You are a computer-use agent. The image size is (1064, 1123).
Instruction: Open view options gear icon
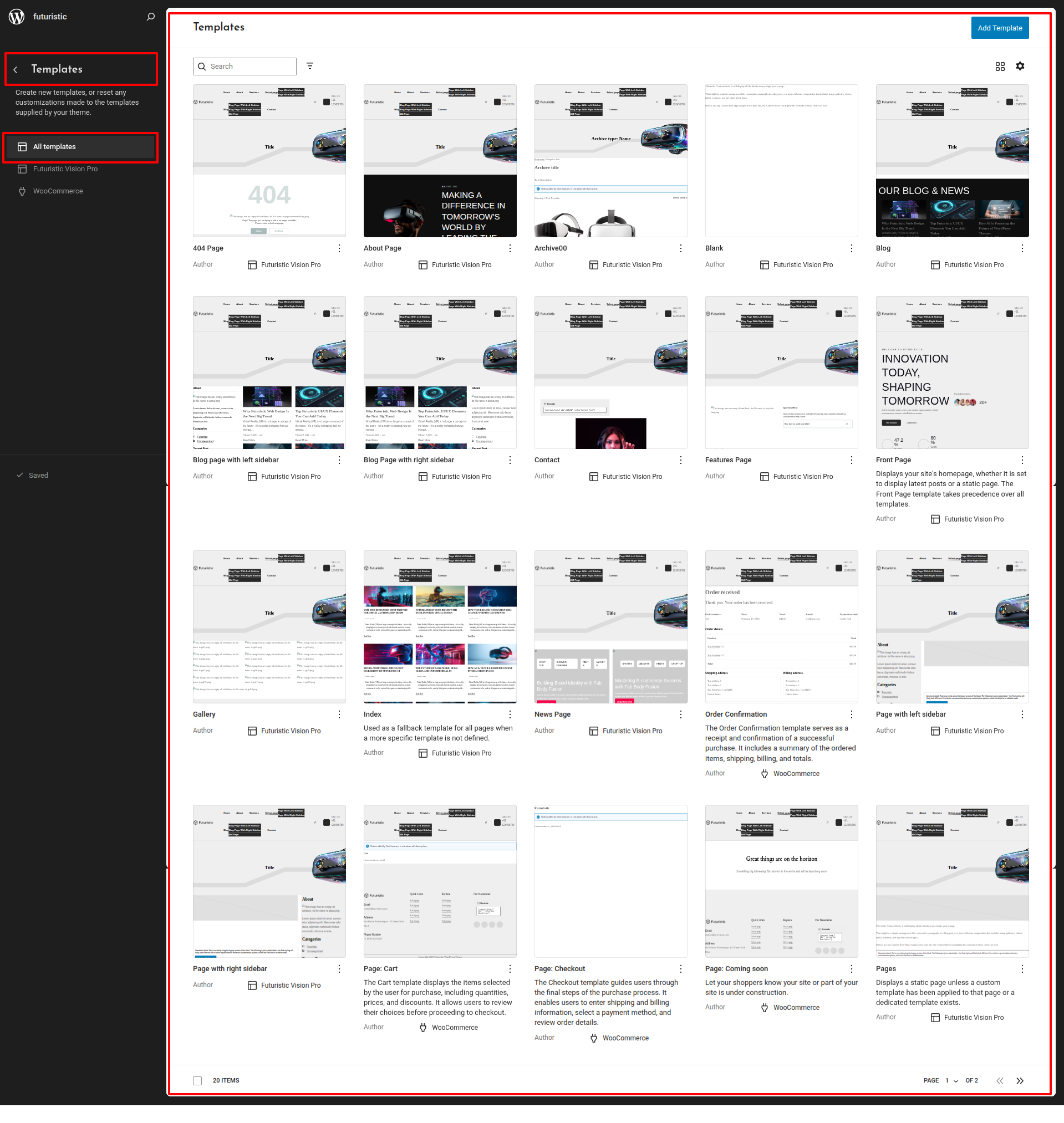click(x=1020, y=67)
